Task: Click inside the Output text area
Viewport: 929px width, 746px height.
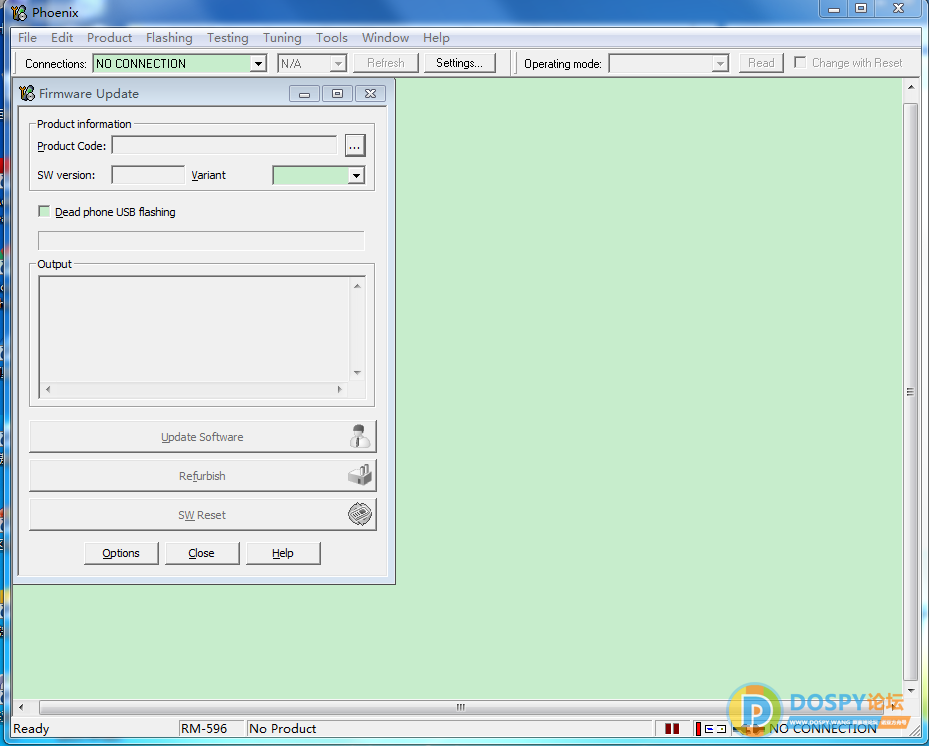Action: tap(194, 329)
